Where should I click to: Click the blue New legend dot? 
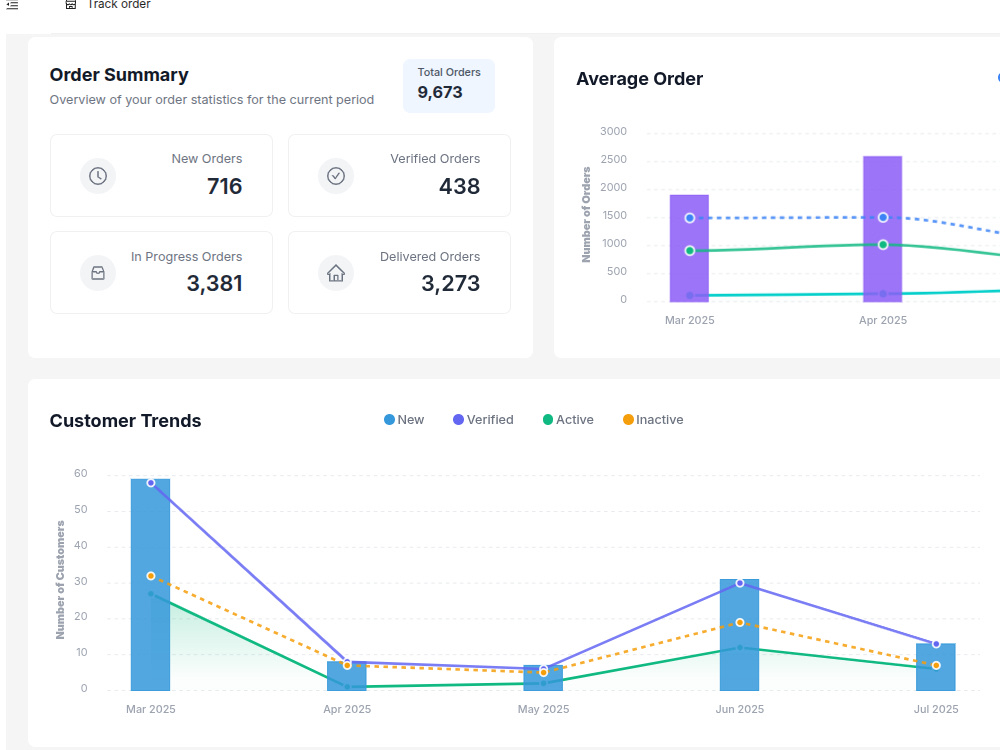coord(389,420)
